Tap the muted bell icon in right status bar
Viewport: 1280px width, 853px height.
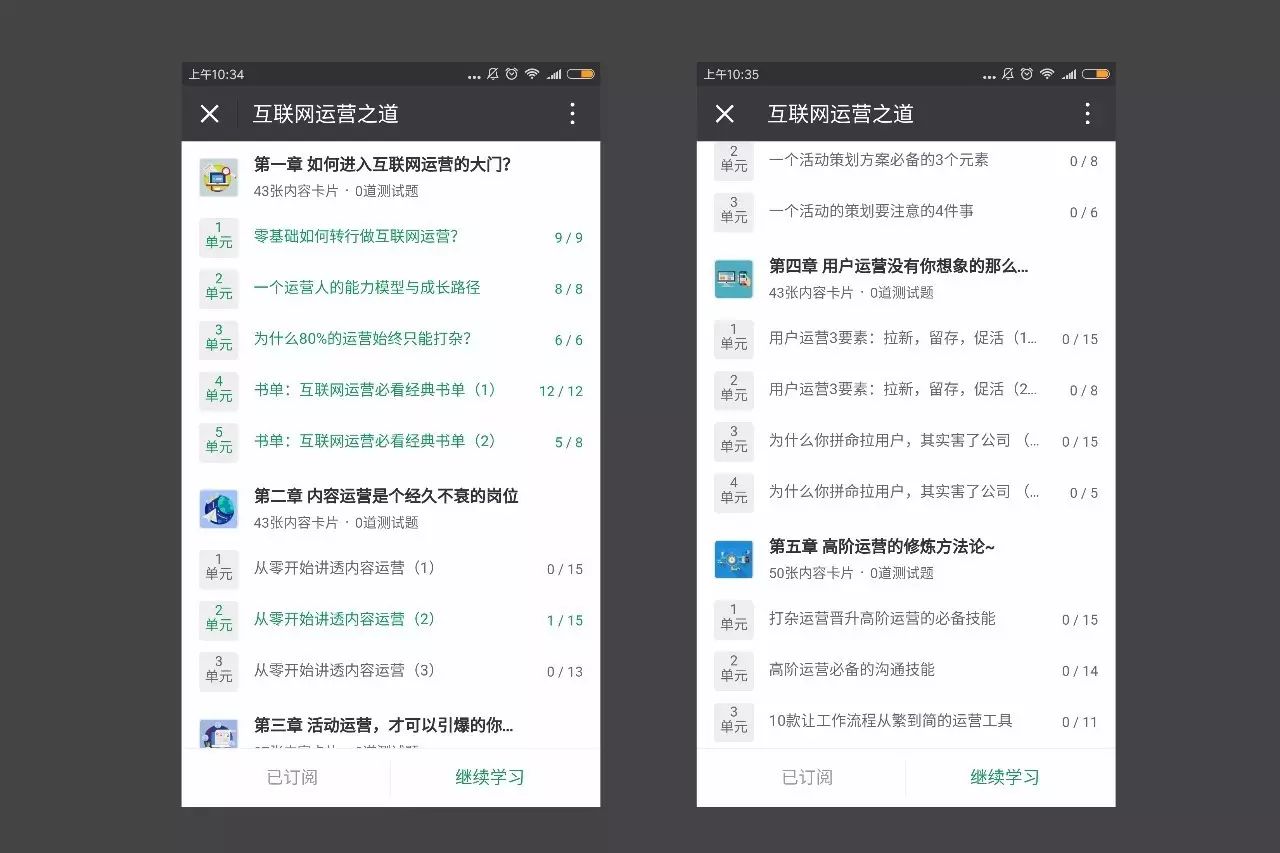(1008, 74)
